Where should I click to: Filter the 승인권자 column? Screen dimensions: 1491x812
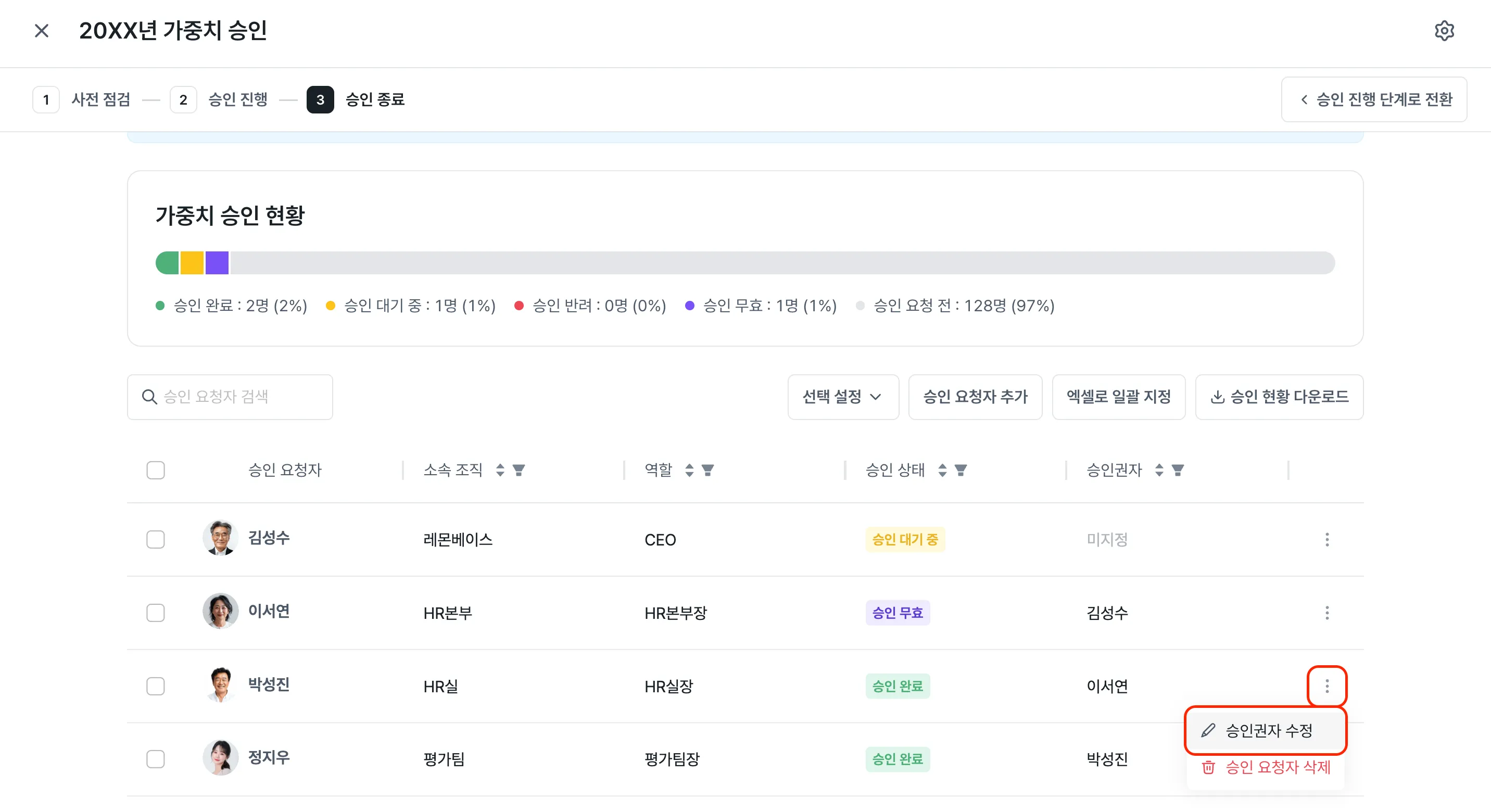(1177, 470)
